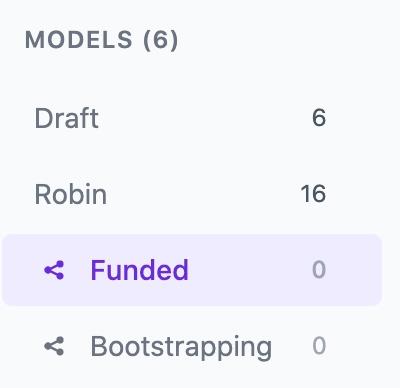Select the Funded model entry
The image size is (400, 388).
[x=192, y=270]
